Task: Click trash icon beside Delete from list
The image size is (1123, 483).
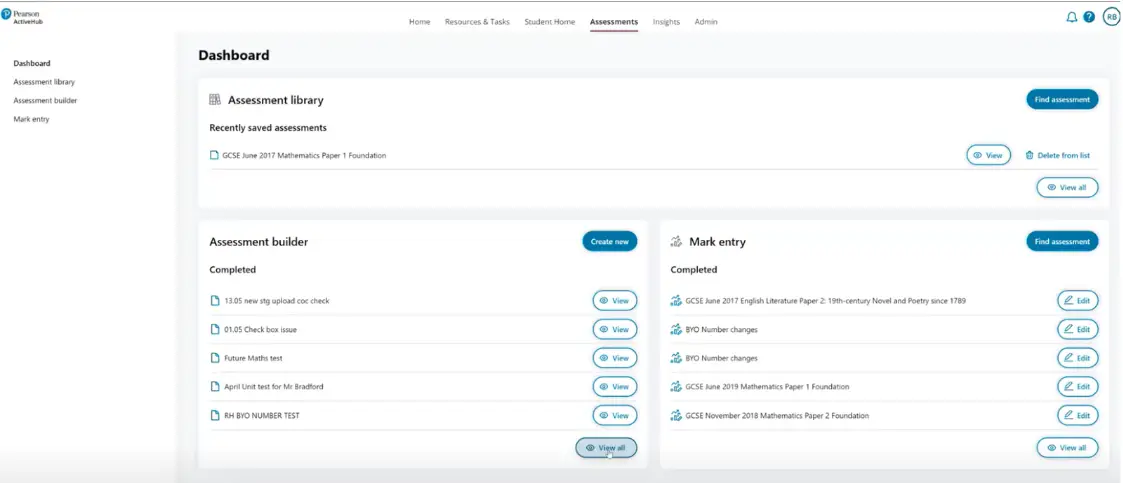Action: pyautogui.click(x=1029, y=155)
